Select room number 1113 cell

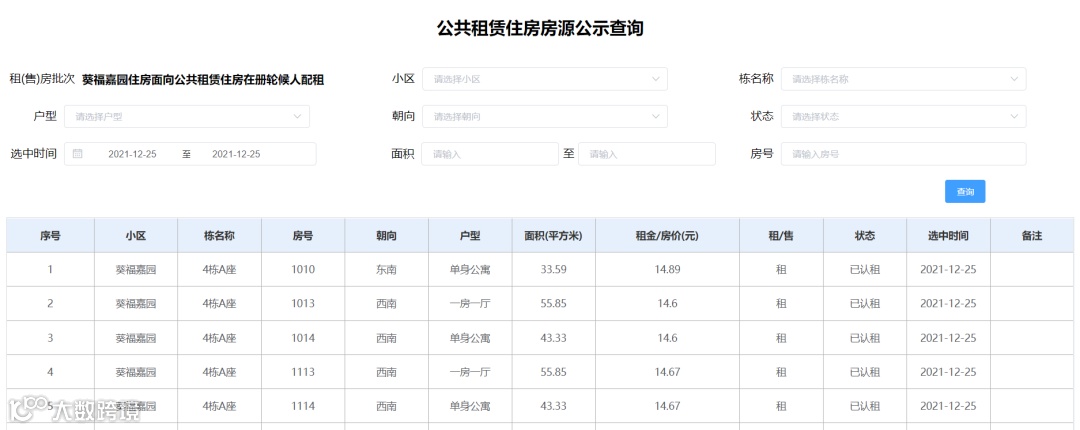pos(303,372)
